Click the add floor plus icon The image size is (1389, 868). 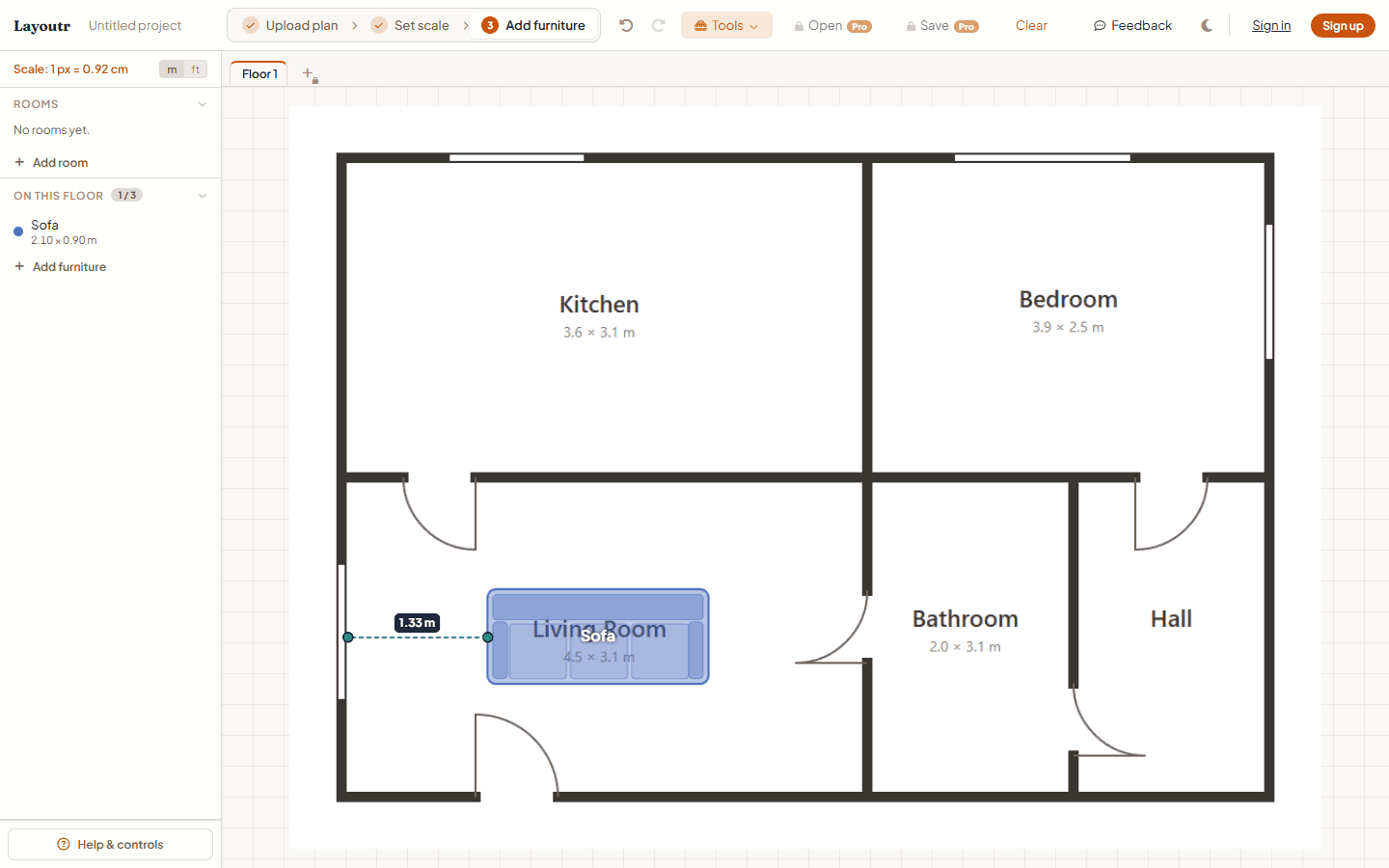(309, 73)
